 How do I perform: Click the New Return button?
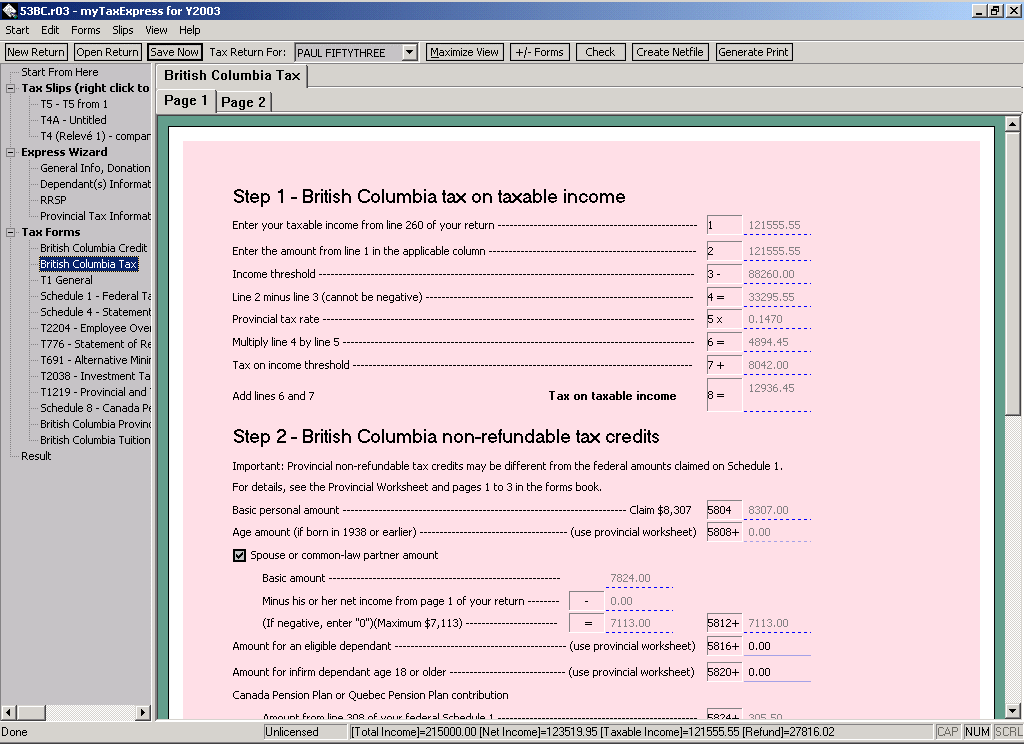click(36, 52)
